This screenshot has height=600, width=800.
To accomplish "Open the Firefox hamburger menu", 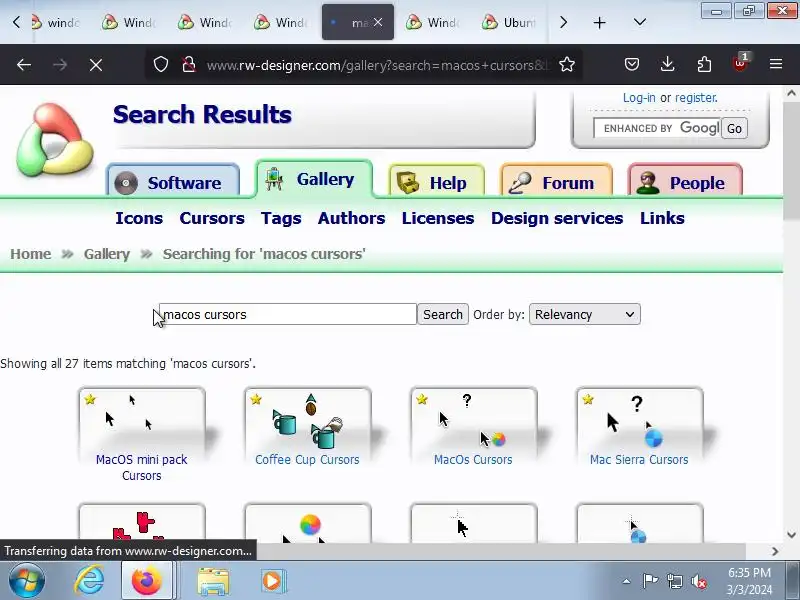I will [x=776, y=64].
